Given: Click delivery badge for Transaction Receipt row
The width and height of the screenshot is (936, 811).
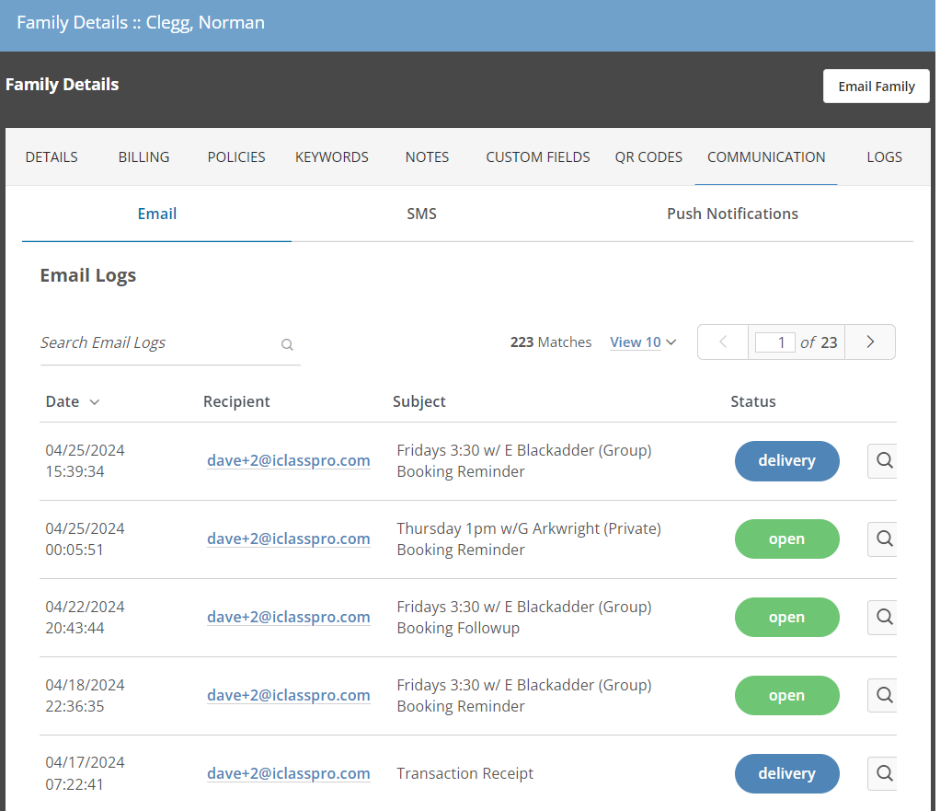Looking at the screenshot, I should pyautogui.click(x=787, y=773).
